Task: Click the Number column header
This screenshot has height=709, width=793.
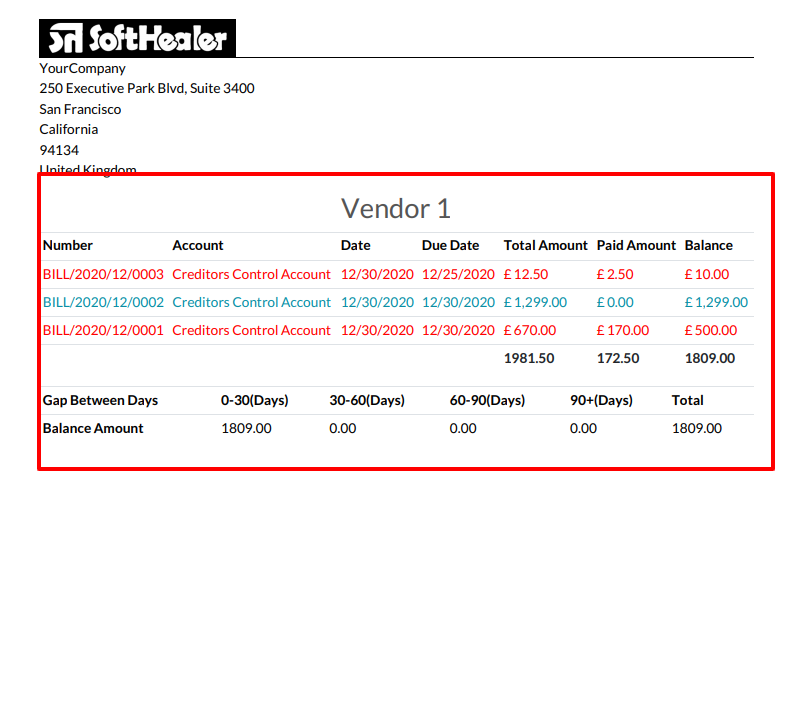Action: tap(68, 245)
